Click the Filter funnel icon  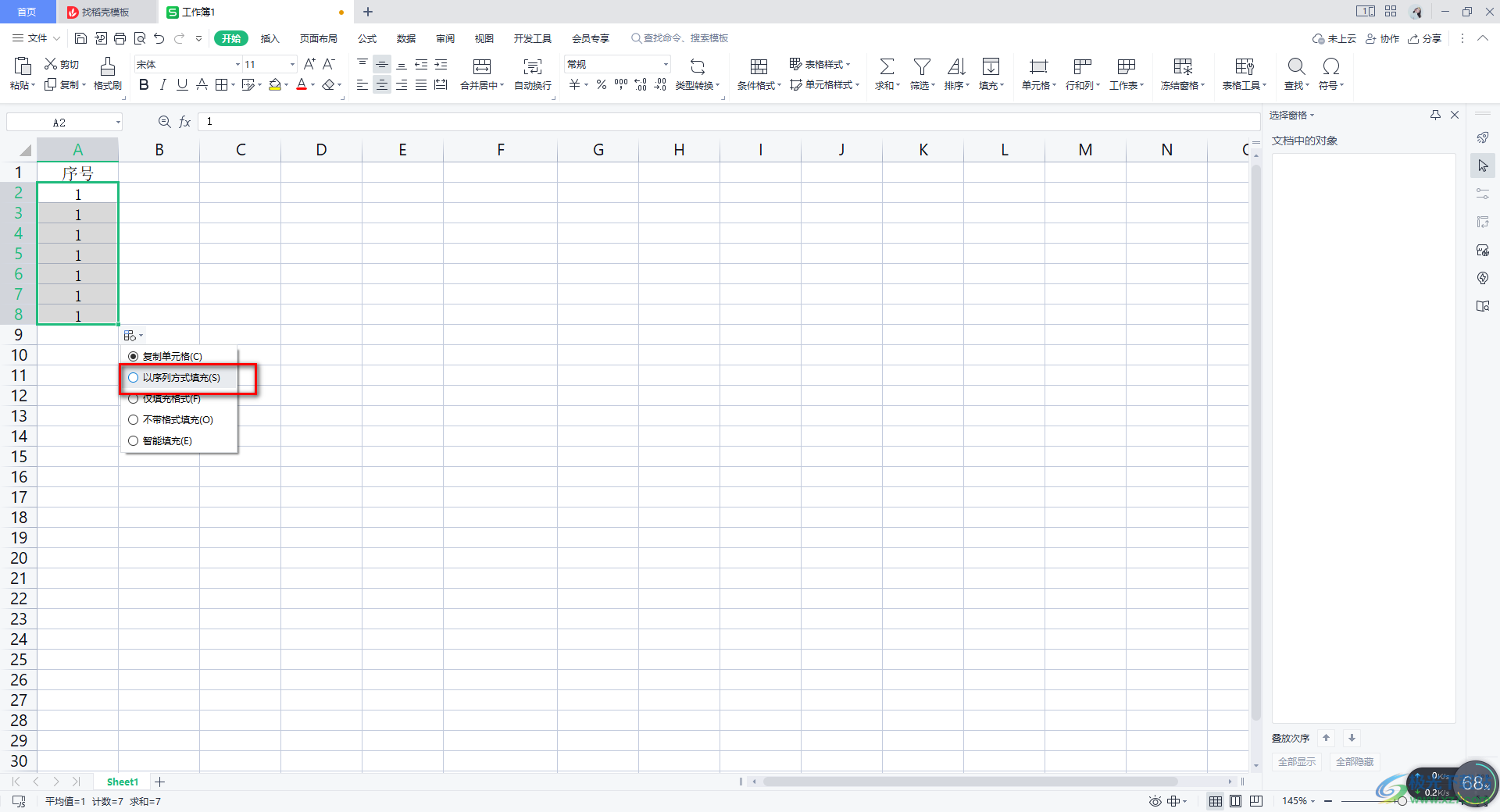point(922,66)
